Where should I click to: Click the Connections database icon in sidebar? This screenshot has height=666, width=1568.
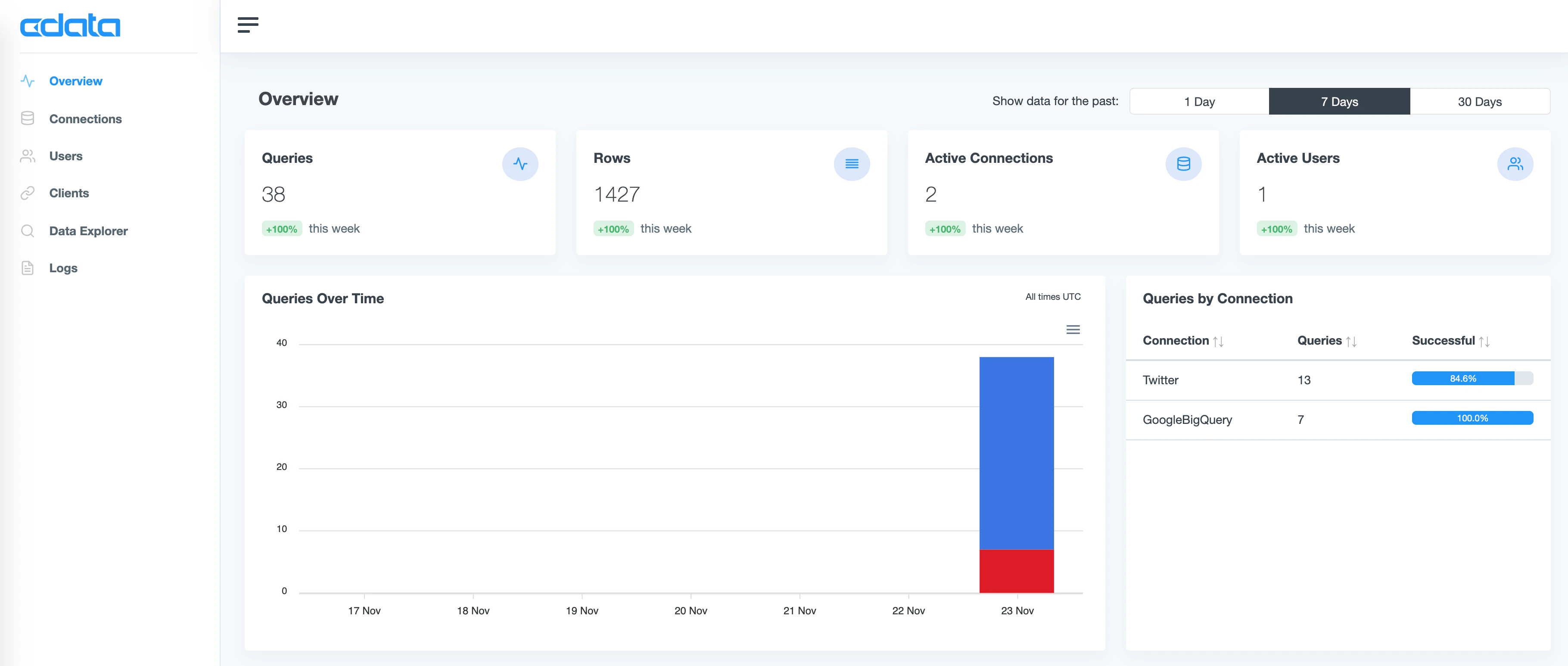click(x=28, y=119)
